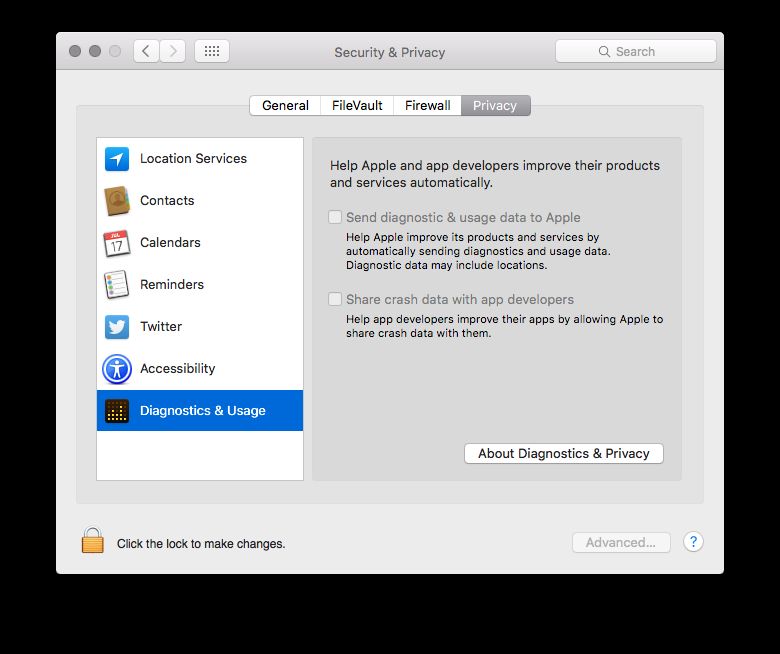Viewport: 780px width, 654px height.
Task: Switch to the Firewall tab
Action: 427,106
